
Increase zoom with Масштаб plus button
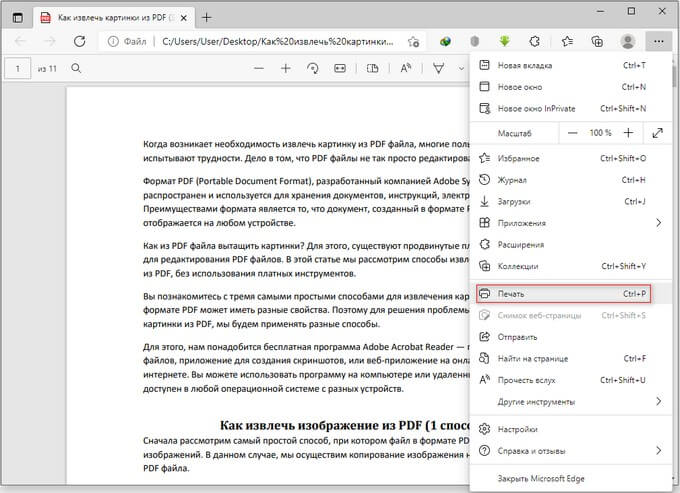[x=628, y=133]
